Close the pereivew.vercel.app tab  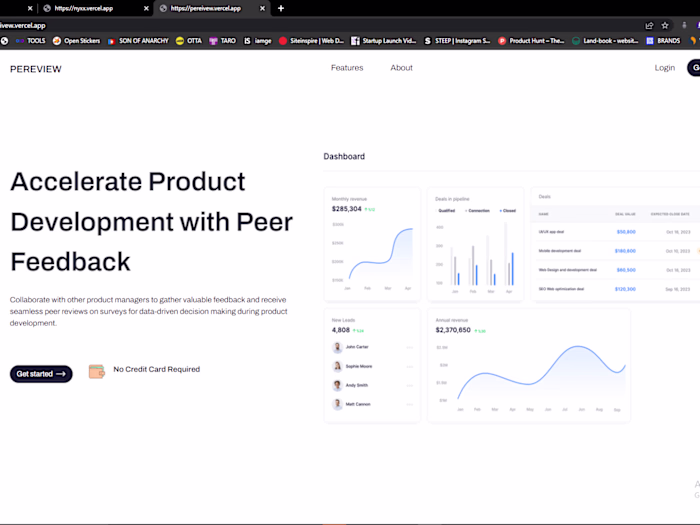262,8
